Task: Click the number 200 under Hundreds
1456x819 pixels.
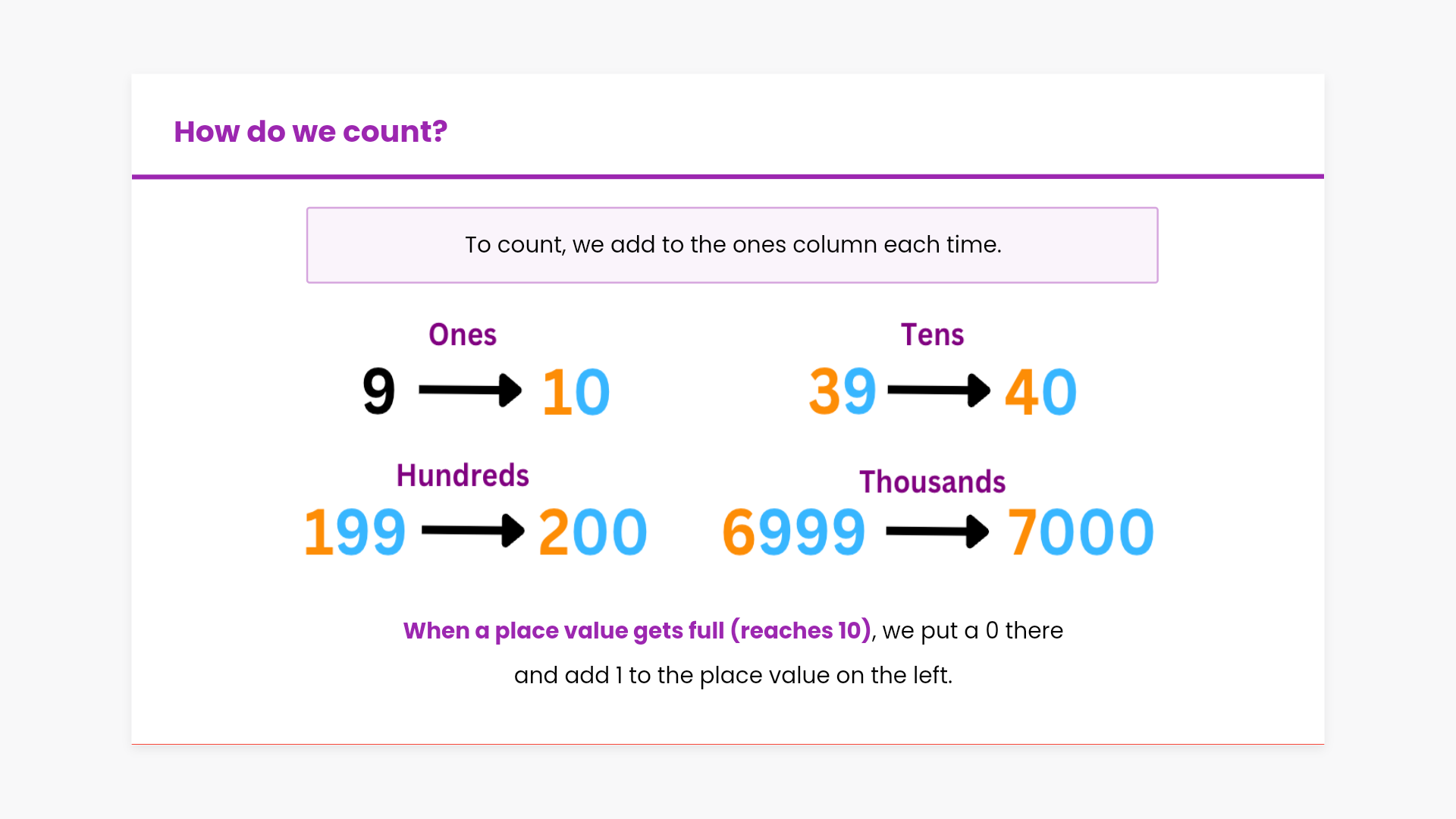Action: tap(592, 532)
